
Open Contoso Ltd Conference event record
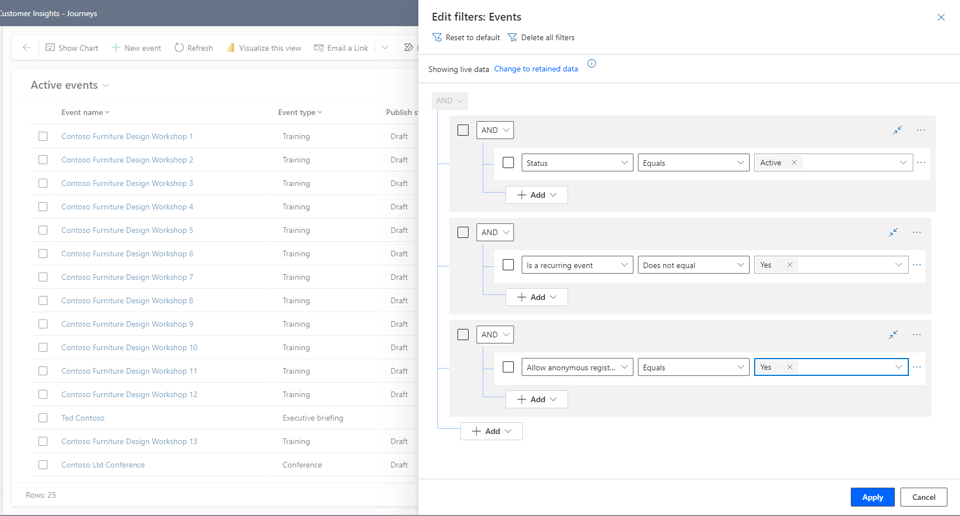(x=103, y=465)
